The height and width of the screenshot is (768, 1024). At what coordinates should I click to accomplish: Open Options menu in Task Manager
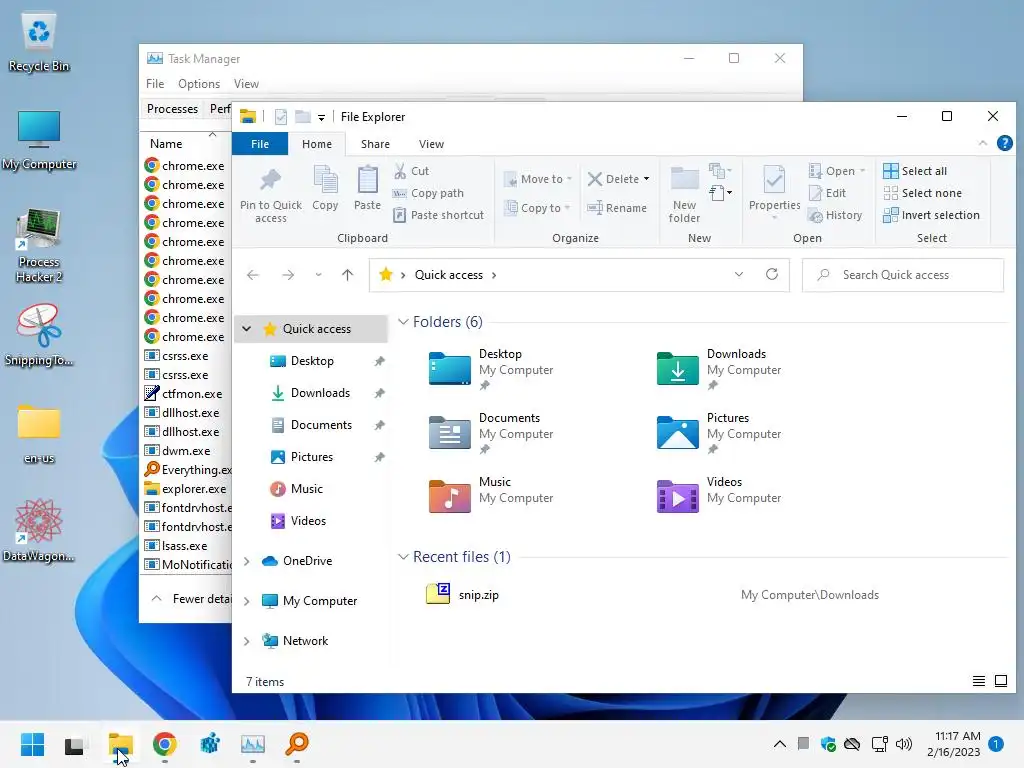[x=199, y=84]
